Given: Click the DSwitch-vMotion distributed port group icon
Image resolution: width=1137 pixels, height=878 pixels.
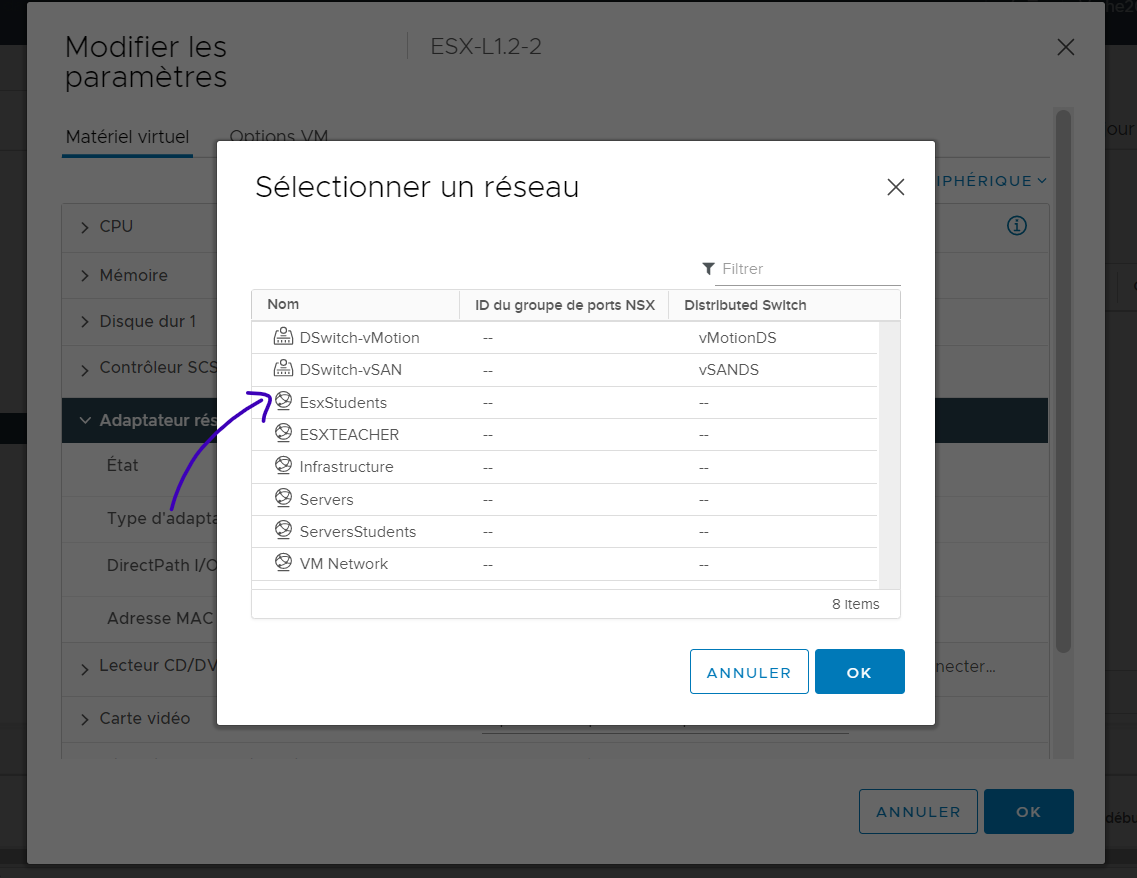Looking at the screenshot, I should click(x=283, y=336).
